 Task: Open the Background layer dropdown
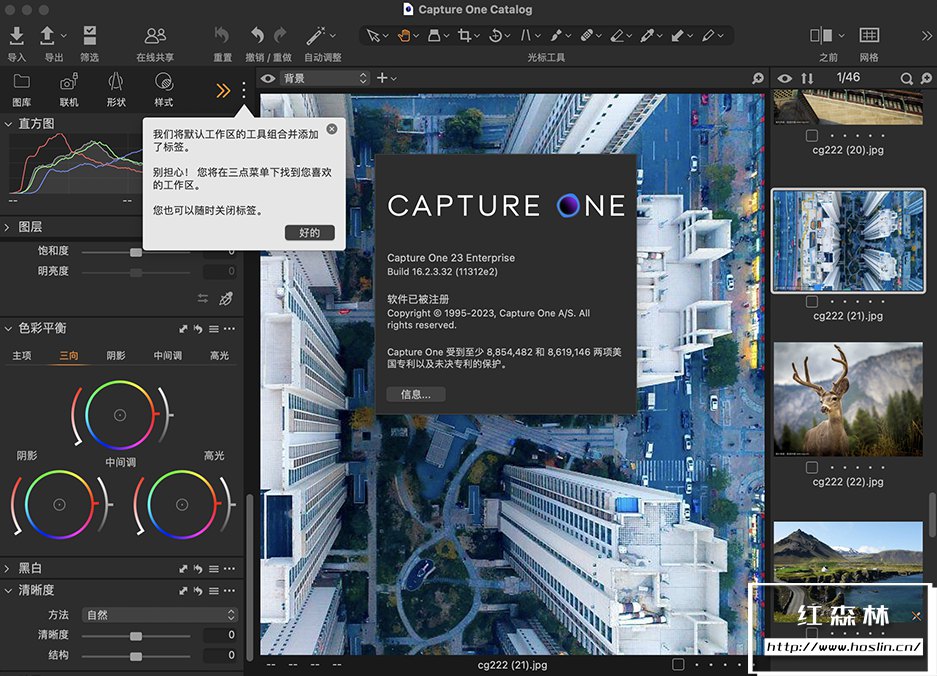323,78
